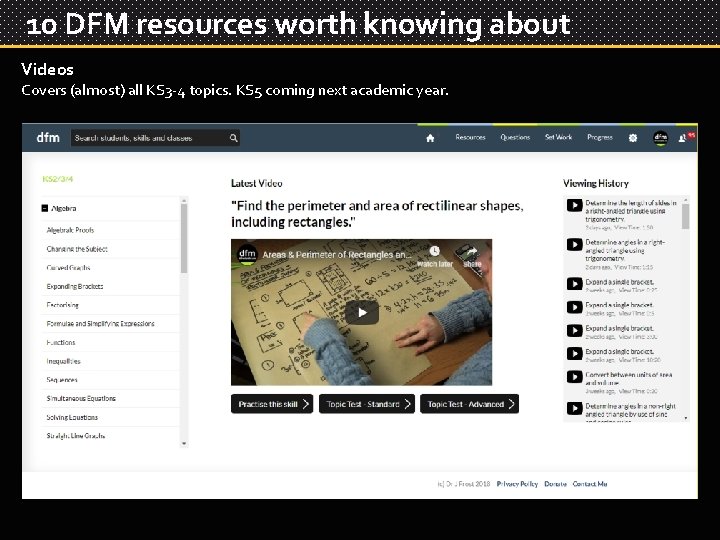The image size is (720, 540).
Task: Open settings with the gear icon
Action: tap(633, 138)
